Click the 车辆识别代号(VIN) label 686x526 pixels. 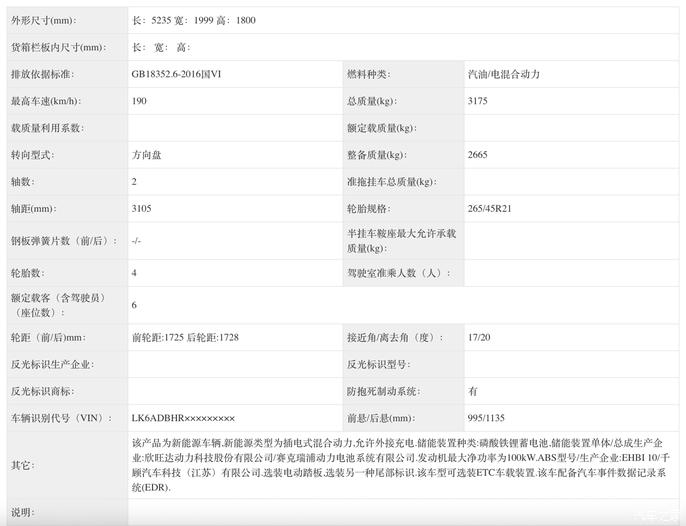[x=62, y=418]
